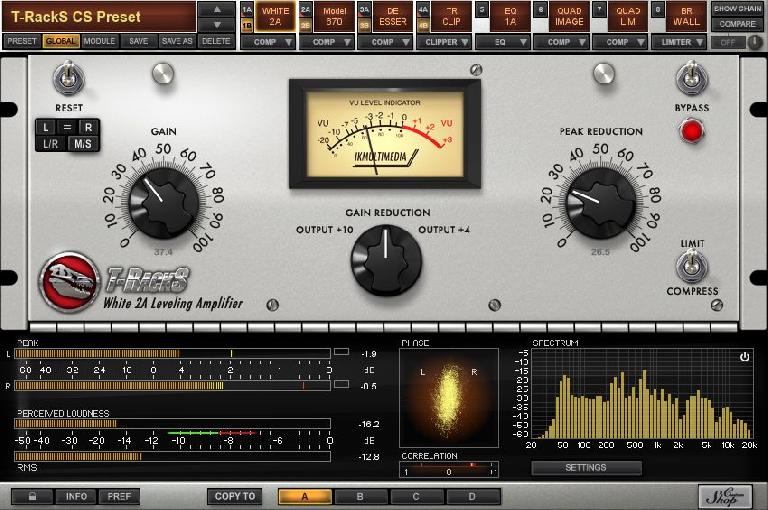Select chain slot 3A
This screenshot has width=768, height=510.
coord(364,9)
